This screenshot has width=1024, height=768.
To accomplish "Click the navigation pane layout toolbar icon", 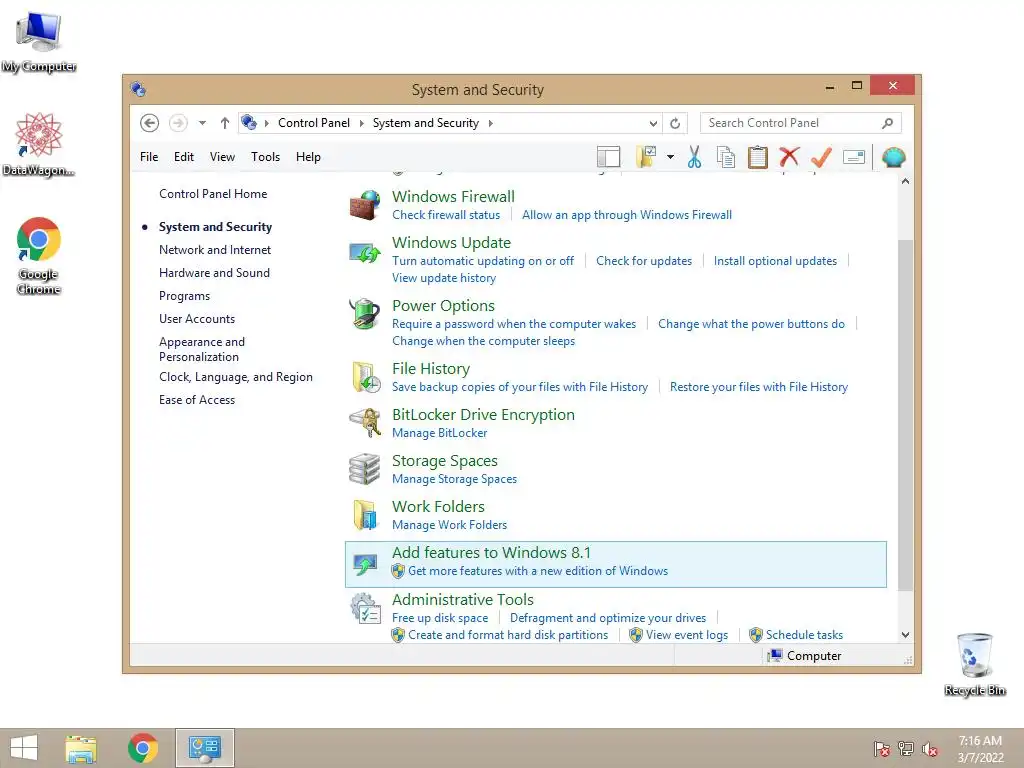I will coord(608,157).
